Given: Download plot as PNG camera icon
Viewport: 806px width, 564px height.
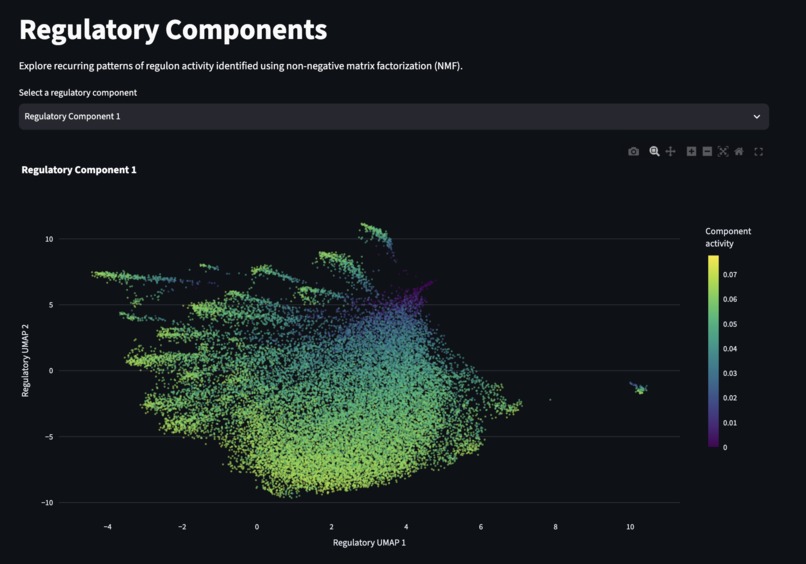Looking at the screenshot, I should coord(633,152).
